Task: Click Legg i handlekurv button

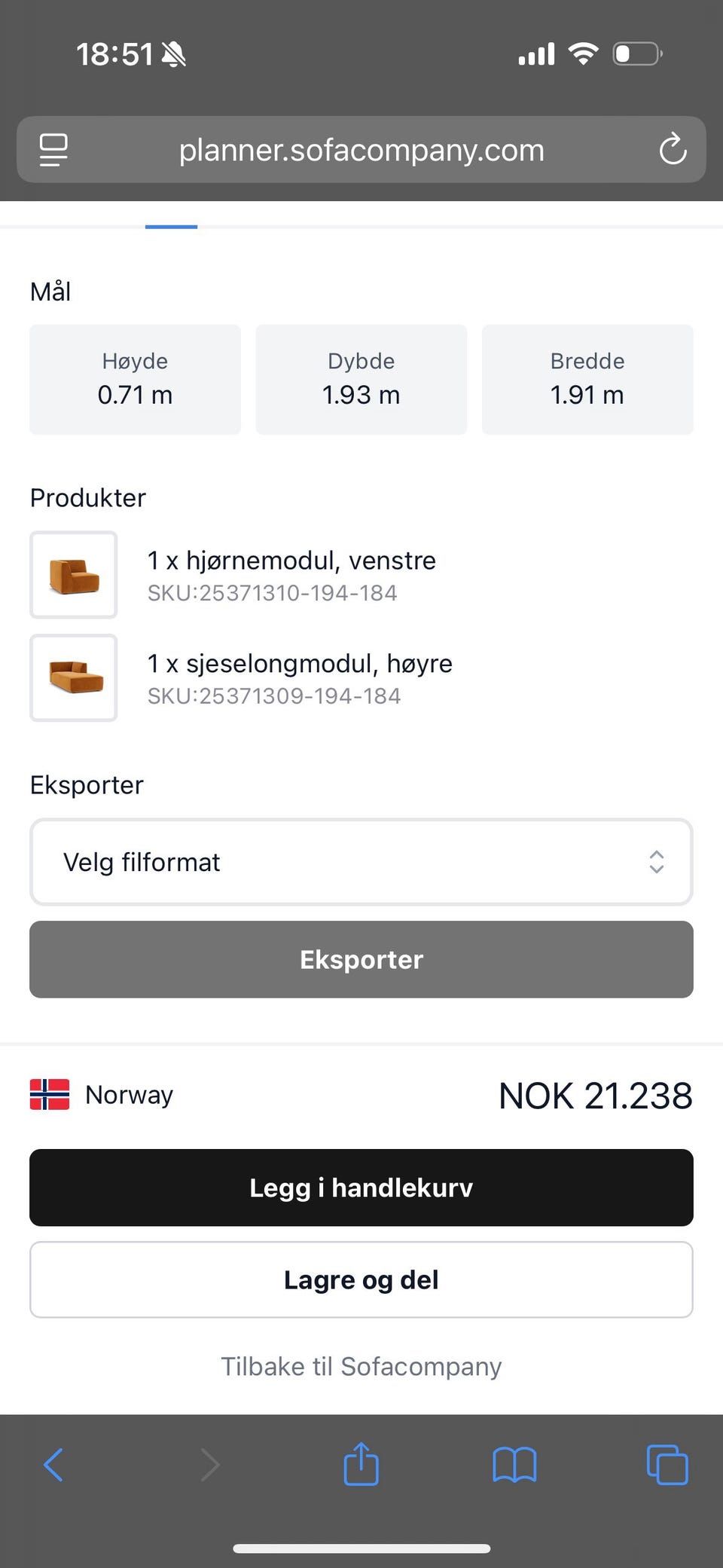Action: (361, 1187)
